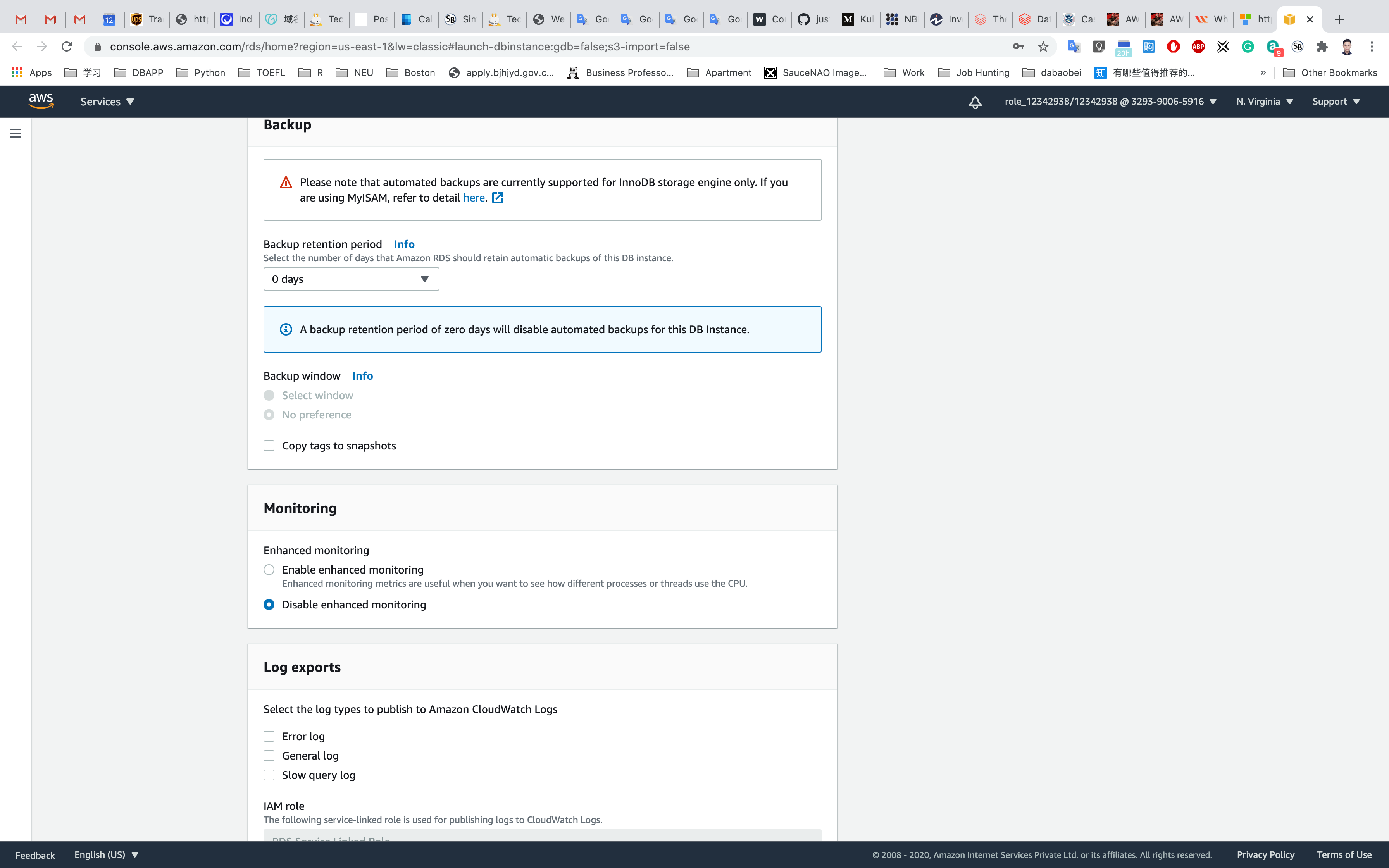Click Info link next to Backup window
The height and width of the screenshot is (868, 1389).
pyautogui.click(x=362, y=376)
